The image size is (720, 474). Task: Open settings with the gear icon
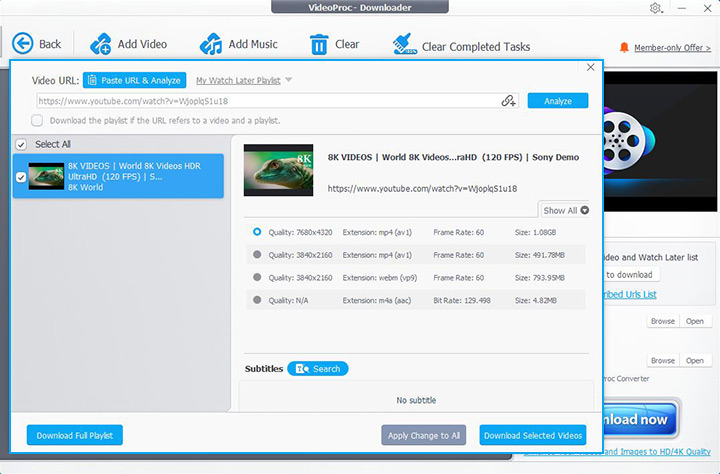click(655, 8)
